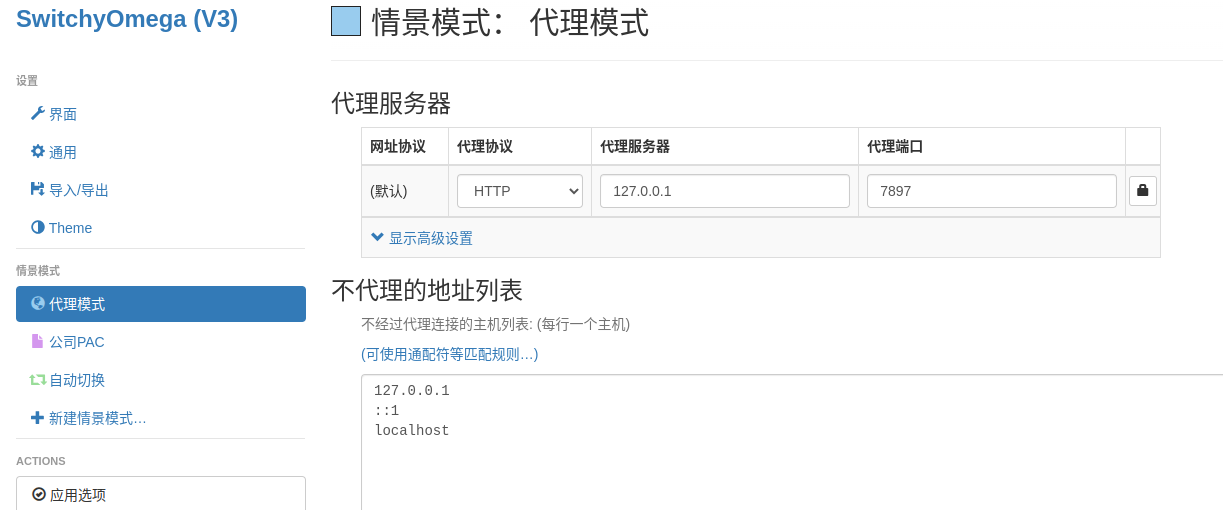Click the blue profile color swatch
The width and height of the screenshot is (1223, 510).
pos(346,21)
